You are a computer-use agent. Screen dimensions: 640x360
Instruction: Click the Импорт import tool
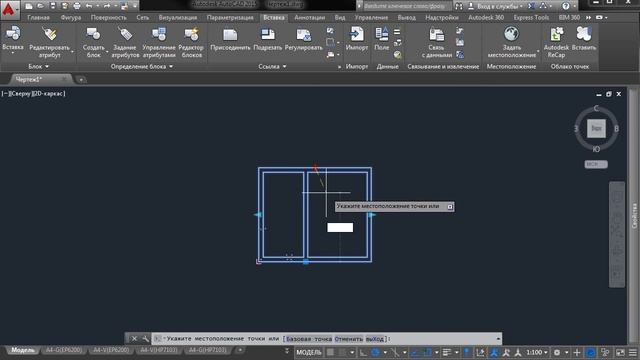point(357,39)
